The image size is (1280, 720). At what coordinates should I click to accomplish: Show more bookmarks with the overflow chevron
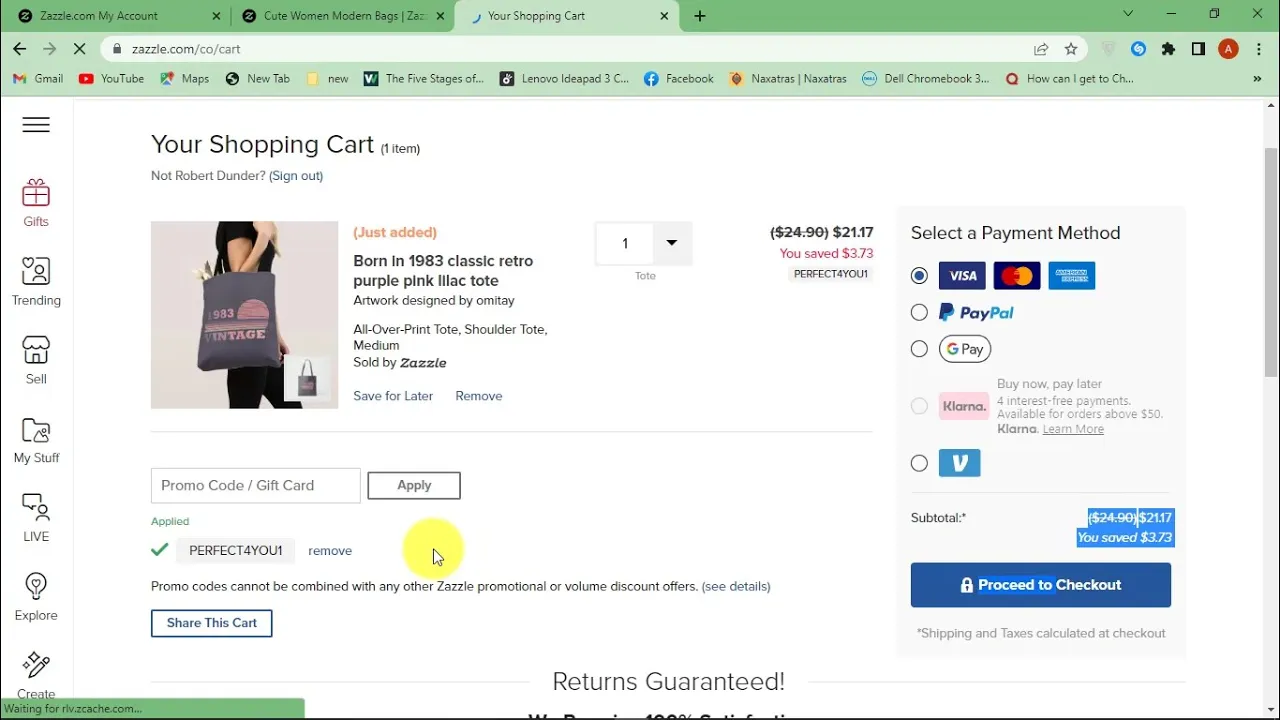tap(1257, 79)
